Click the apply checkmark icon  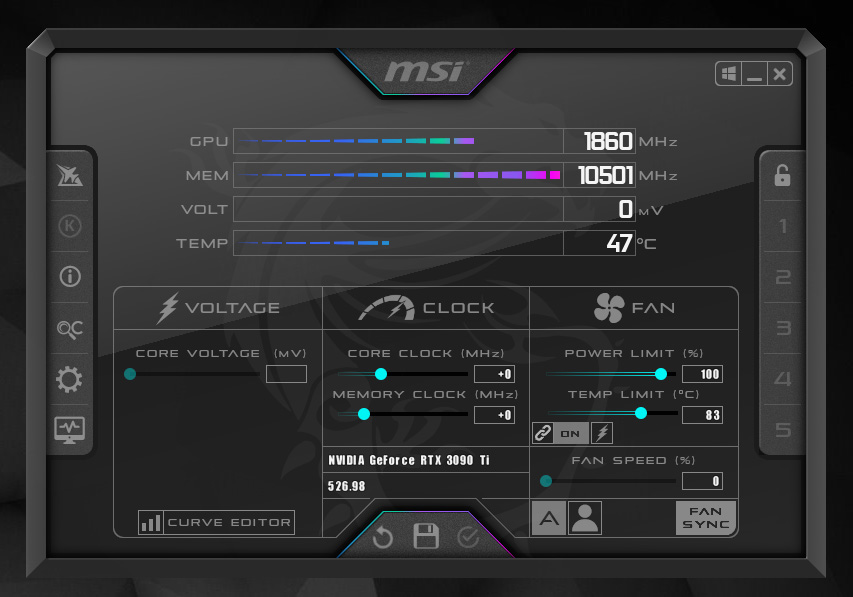tap(468, 538)
